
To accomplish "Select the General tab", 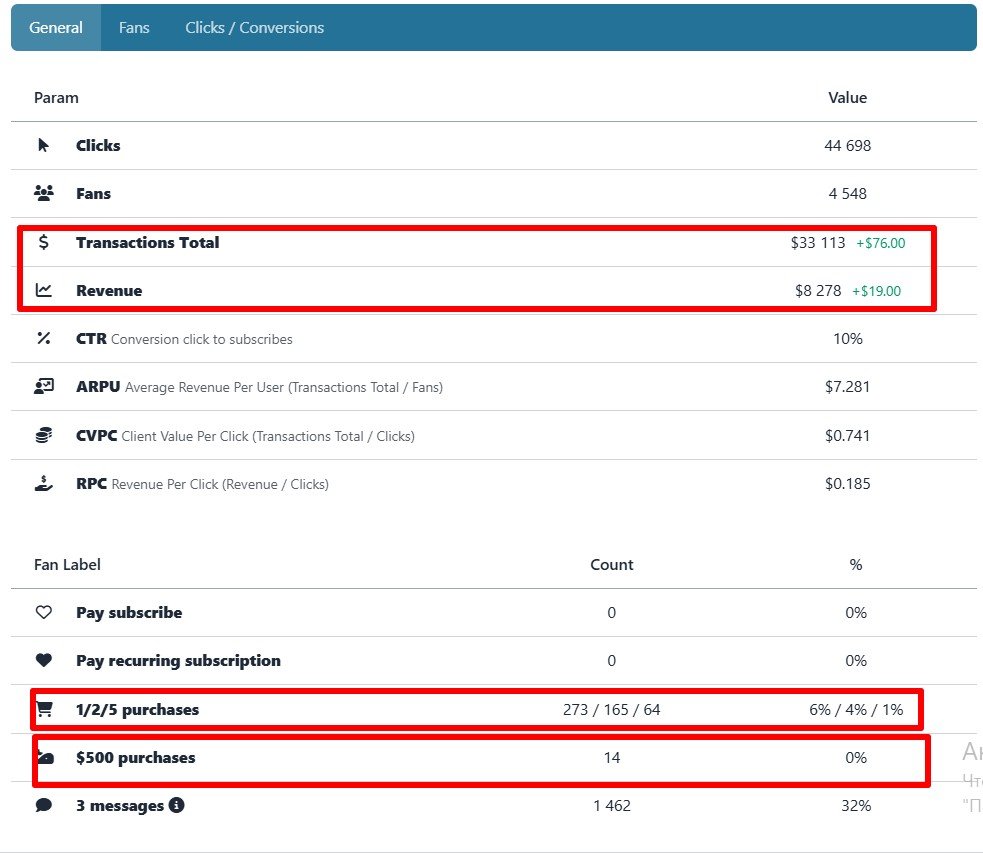I will click(56, 28).
